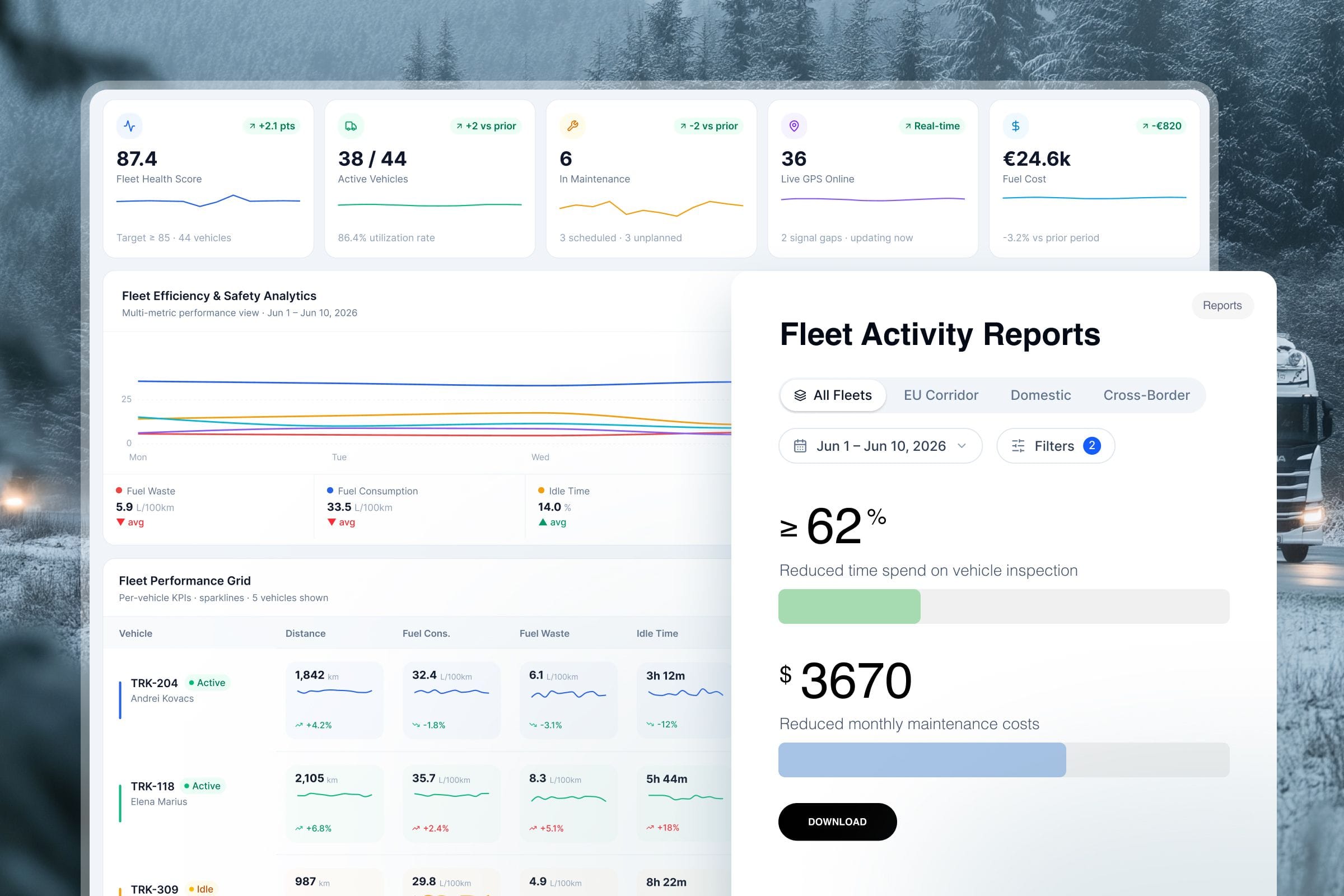Click the Fleet Activity Reports heading

point(940,334)
